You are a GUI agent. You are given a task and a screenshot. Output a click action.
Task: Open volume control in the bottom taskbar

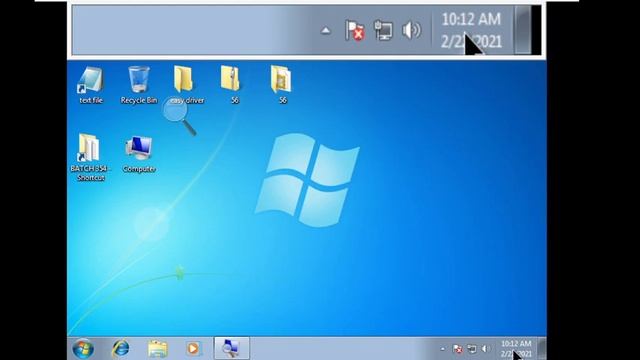[x=485, y=349]
